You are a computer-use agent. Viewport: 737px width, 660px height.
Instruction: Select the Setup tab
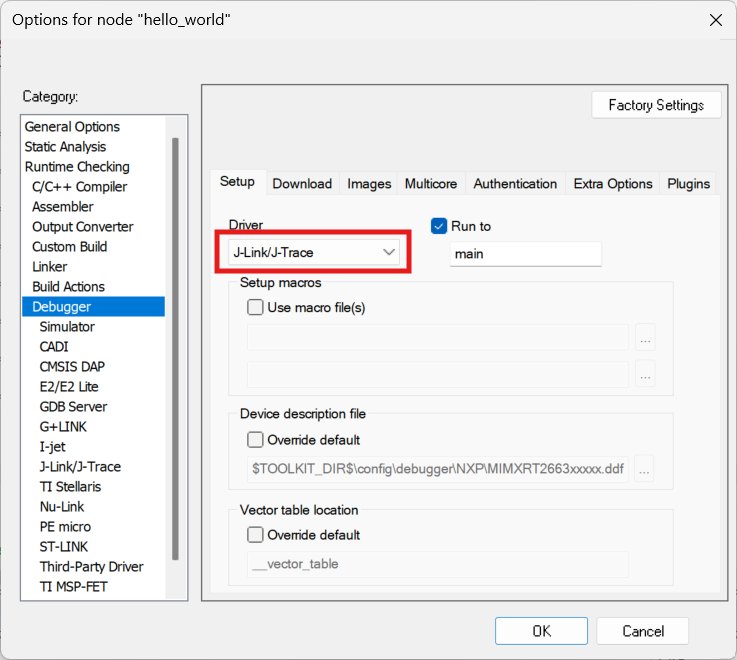coord(237,182)
